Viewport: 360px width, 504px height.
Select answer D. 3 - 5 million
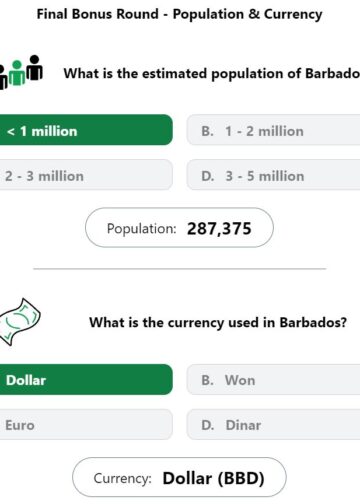pyautogui.click(x=273, y=175)
